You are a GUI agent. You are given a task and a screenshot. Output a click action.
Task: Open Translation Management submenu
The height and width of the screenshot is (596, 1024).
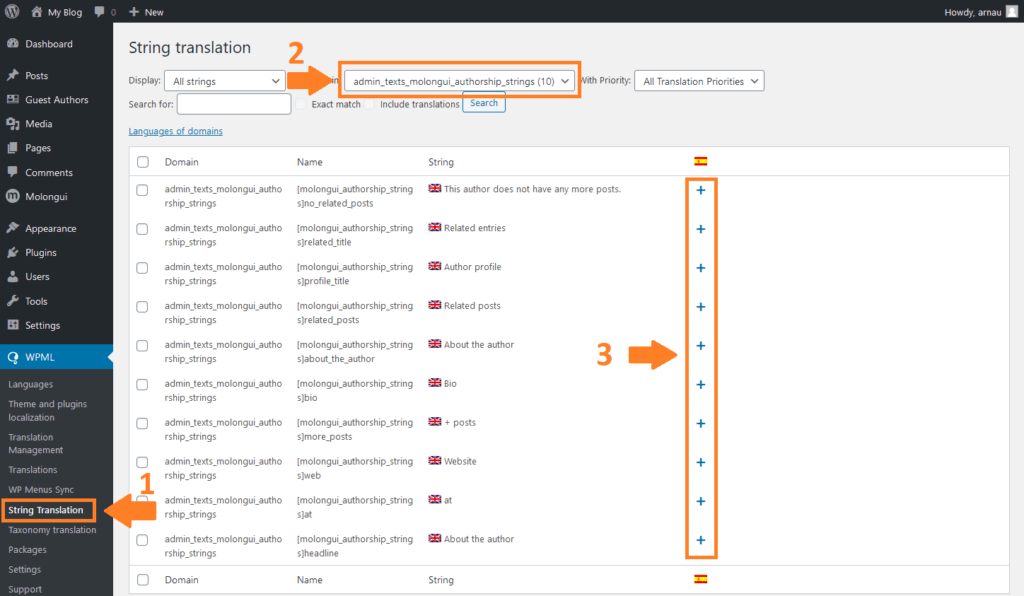[x=36, y=444]
